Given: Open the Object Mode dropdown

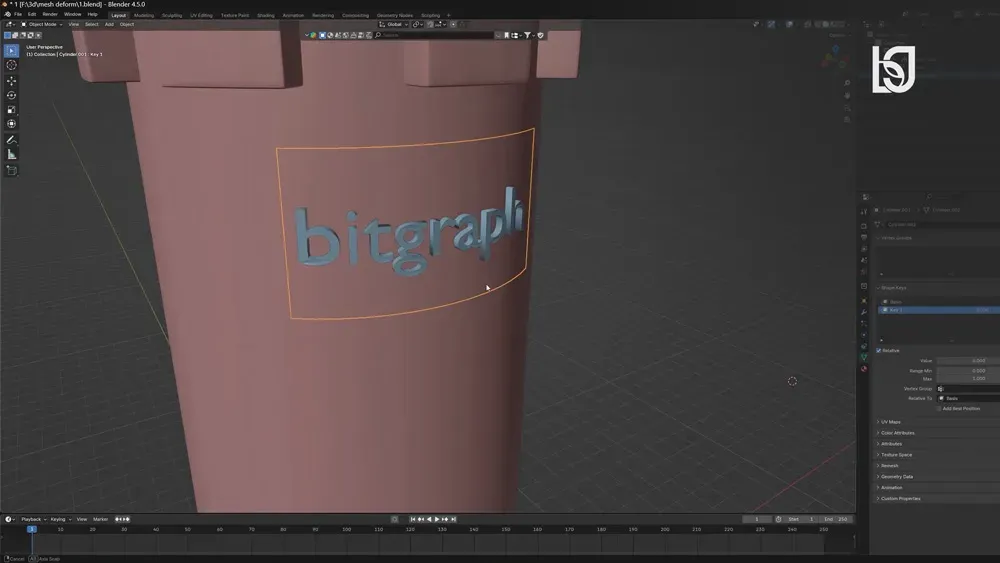Looking at the screenshot, I should (x=41, y=24).
